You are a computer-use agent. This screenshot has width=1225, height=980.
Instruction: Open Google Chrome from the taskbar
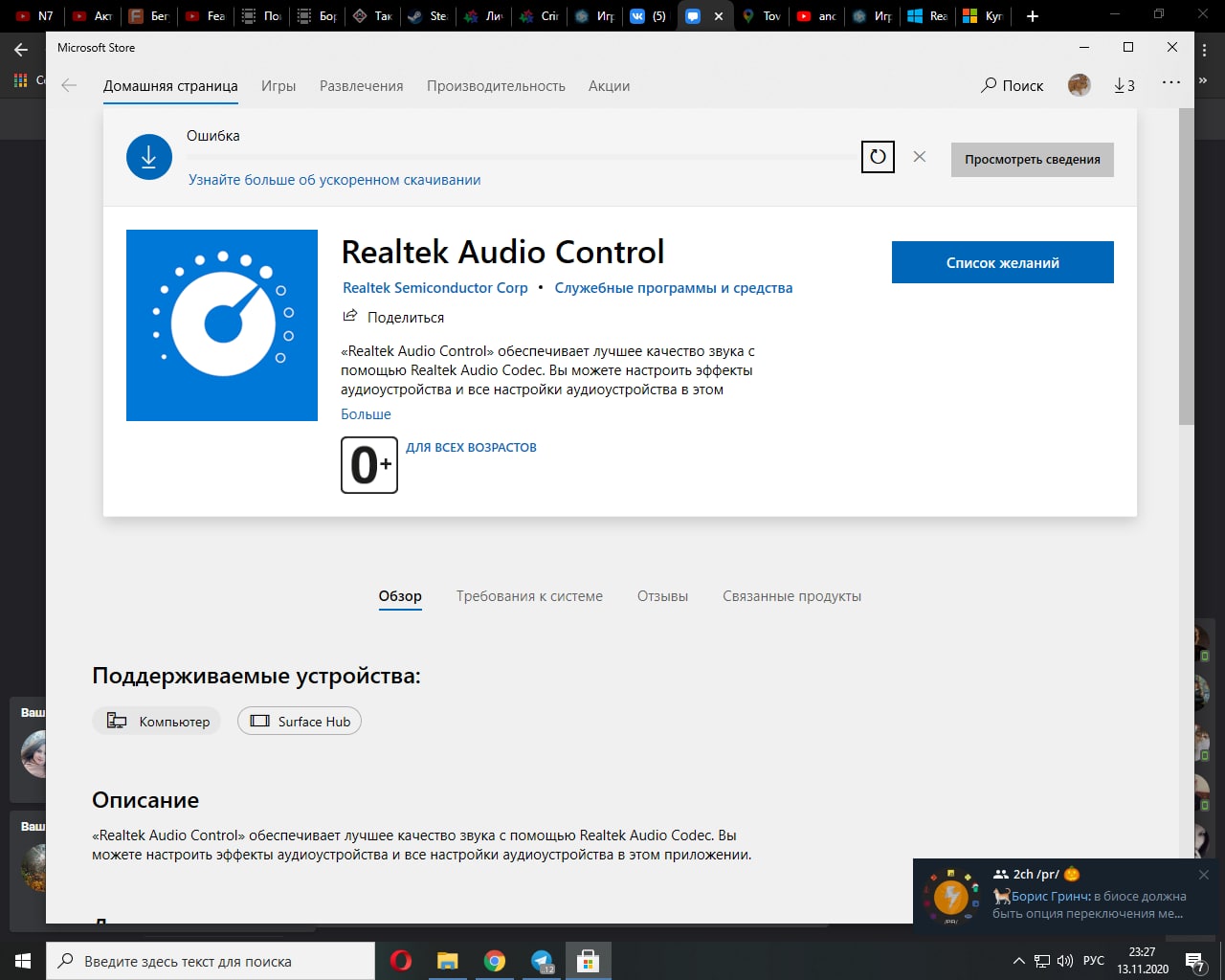[x=495, y=961]
